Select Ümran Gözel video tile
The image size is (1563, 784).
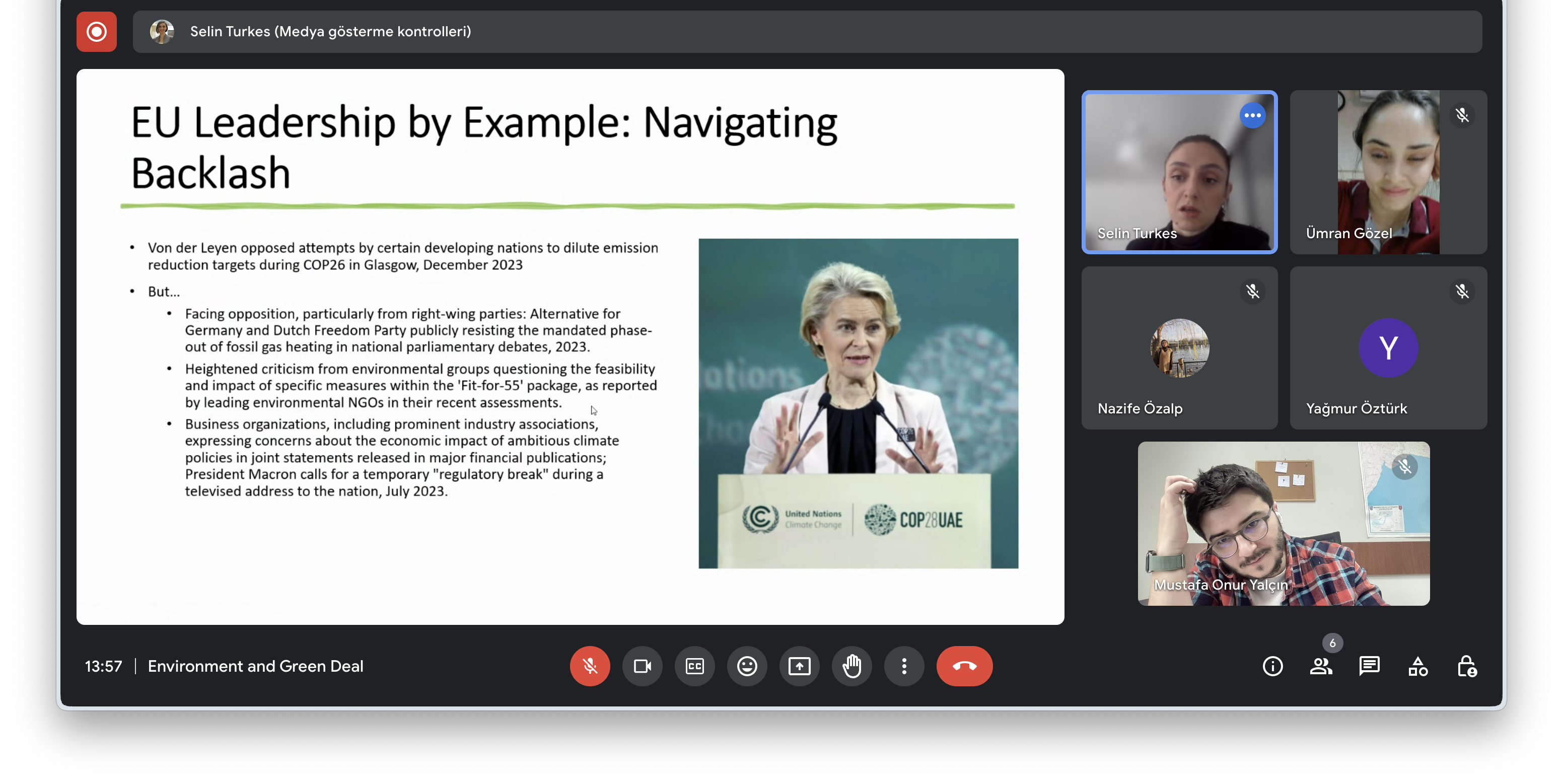pyautogui.click(x=1388, y=172)
